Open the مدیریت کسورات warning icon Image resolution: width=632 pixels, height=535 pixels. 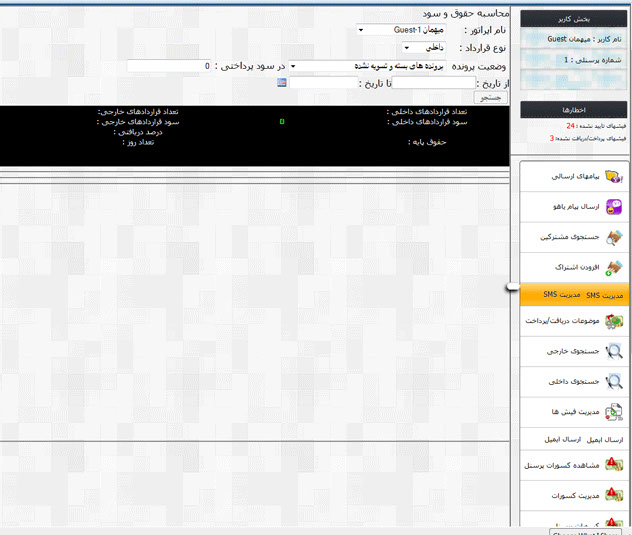coord(614,495)
